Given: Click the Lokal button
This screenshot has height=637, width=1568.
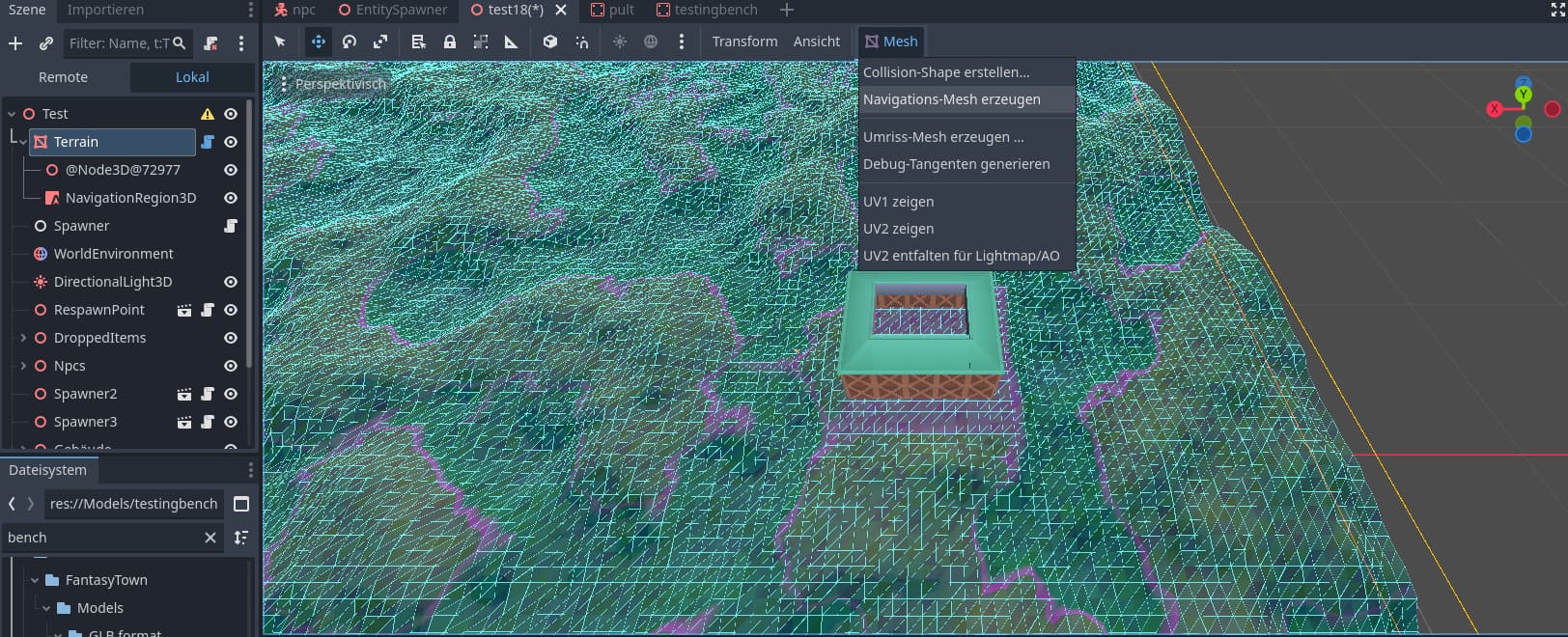Looking at the screenshot, I should pyautogui.click(x=192, y=77).
